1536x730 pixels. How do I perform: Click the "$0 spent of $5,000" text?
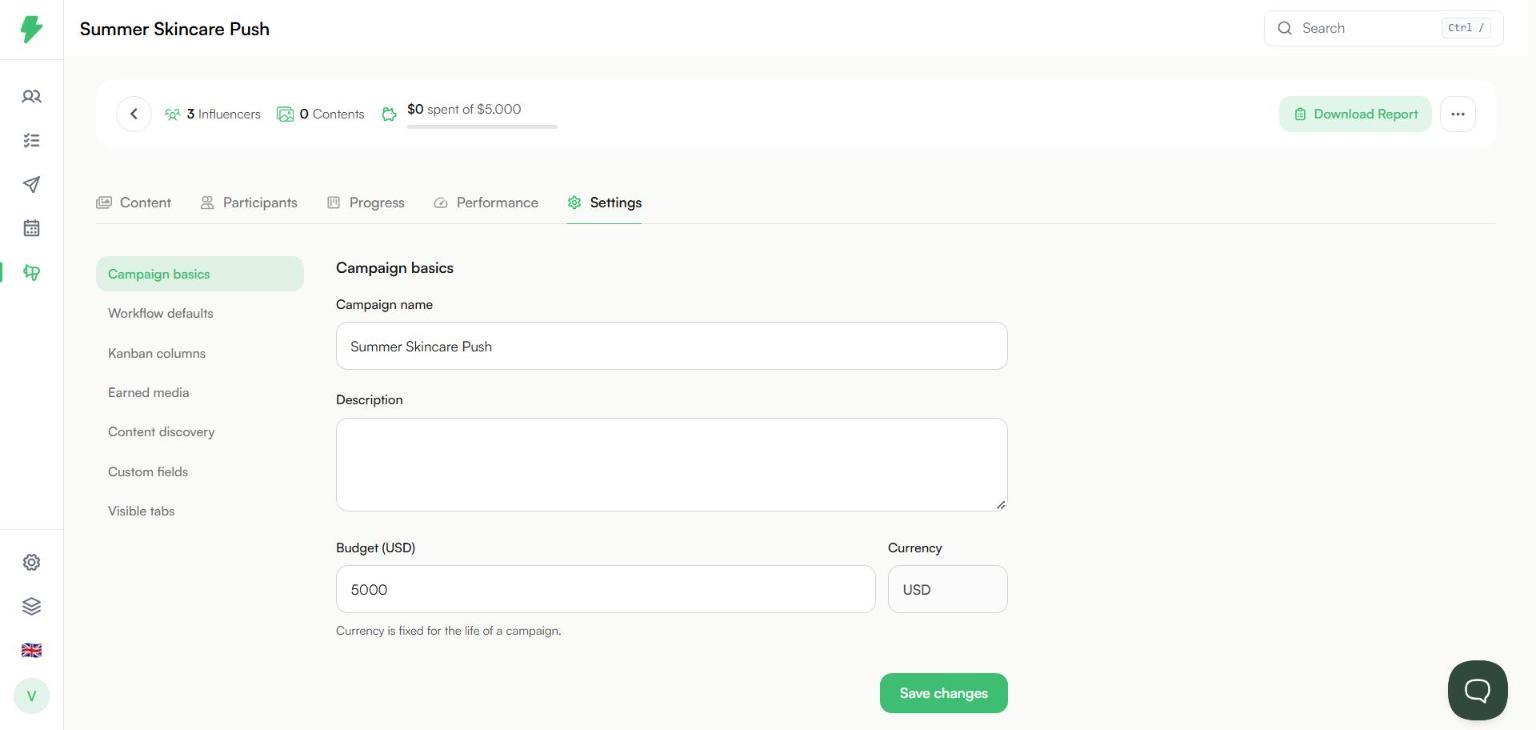464,109
